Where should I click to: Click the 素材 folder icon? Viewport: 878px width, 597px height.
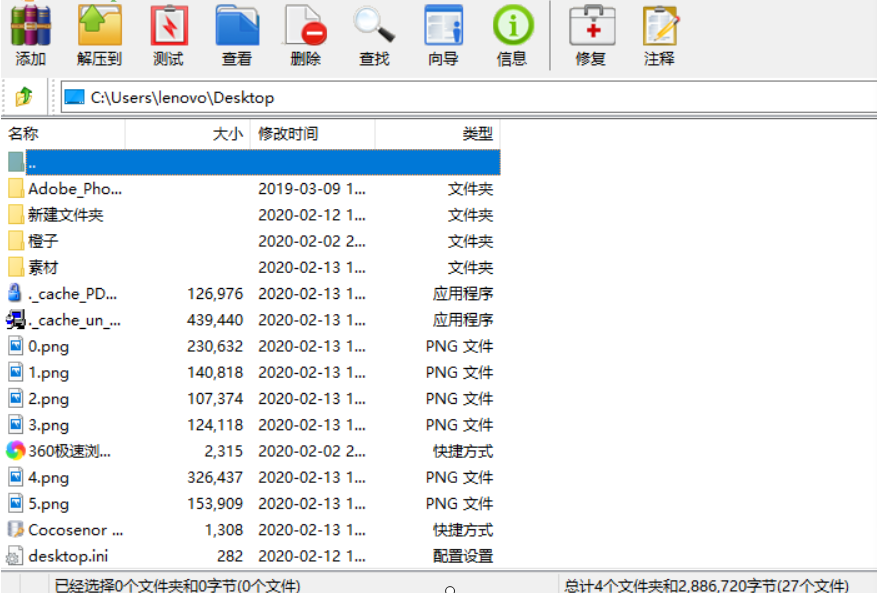[x=16, y=267]
